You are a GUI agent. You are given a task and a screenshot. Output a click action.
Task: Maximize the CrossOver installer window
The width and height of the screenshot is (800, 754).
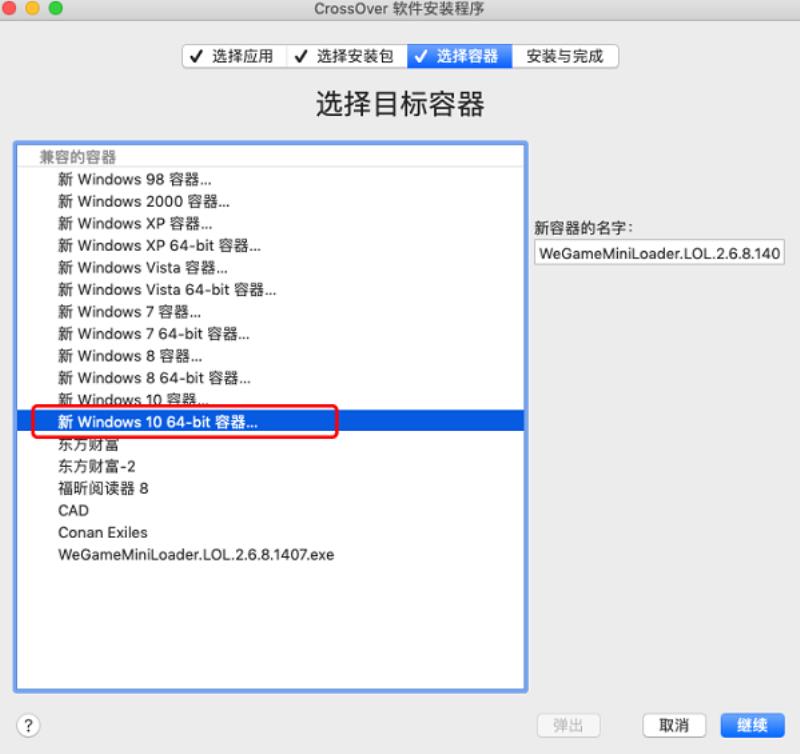coord(56,8)
